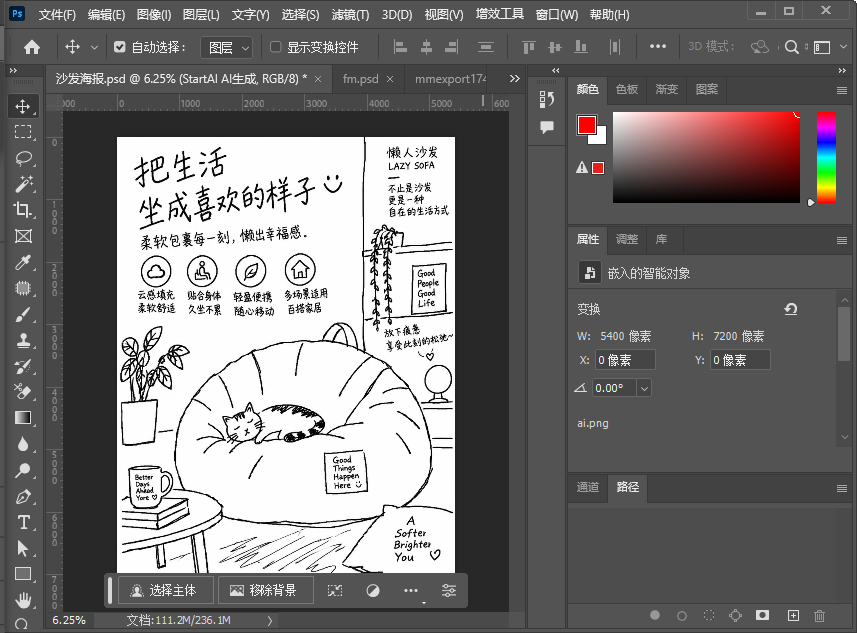This screenshot has height=633, width=857.
Task: Open Move tool preset dropdown arrow
Action: 94,48
